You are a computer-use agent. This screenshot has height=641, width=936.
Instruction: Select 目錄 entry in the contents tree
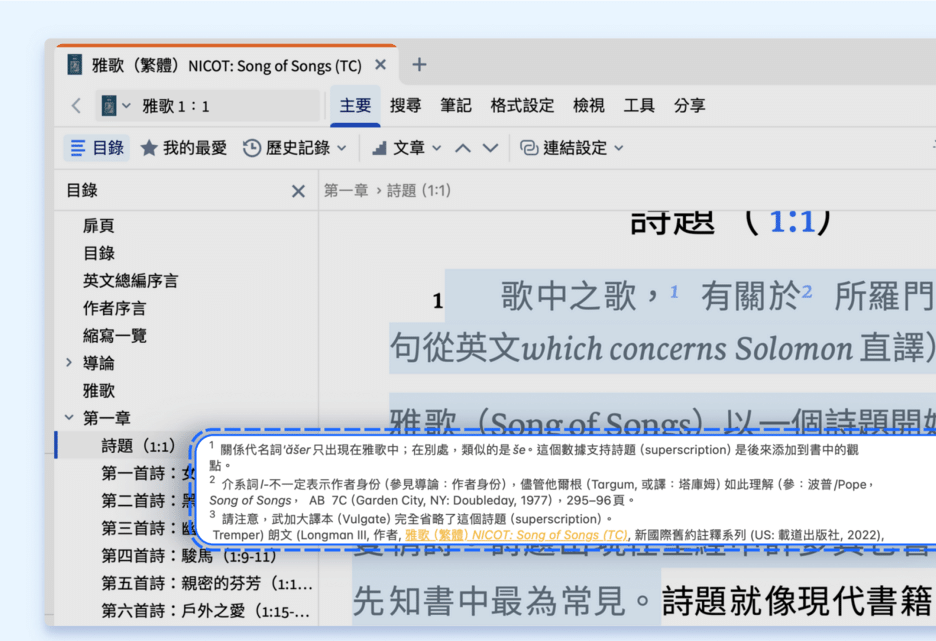click(x=98, y=253)
